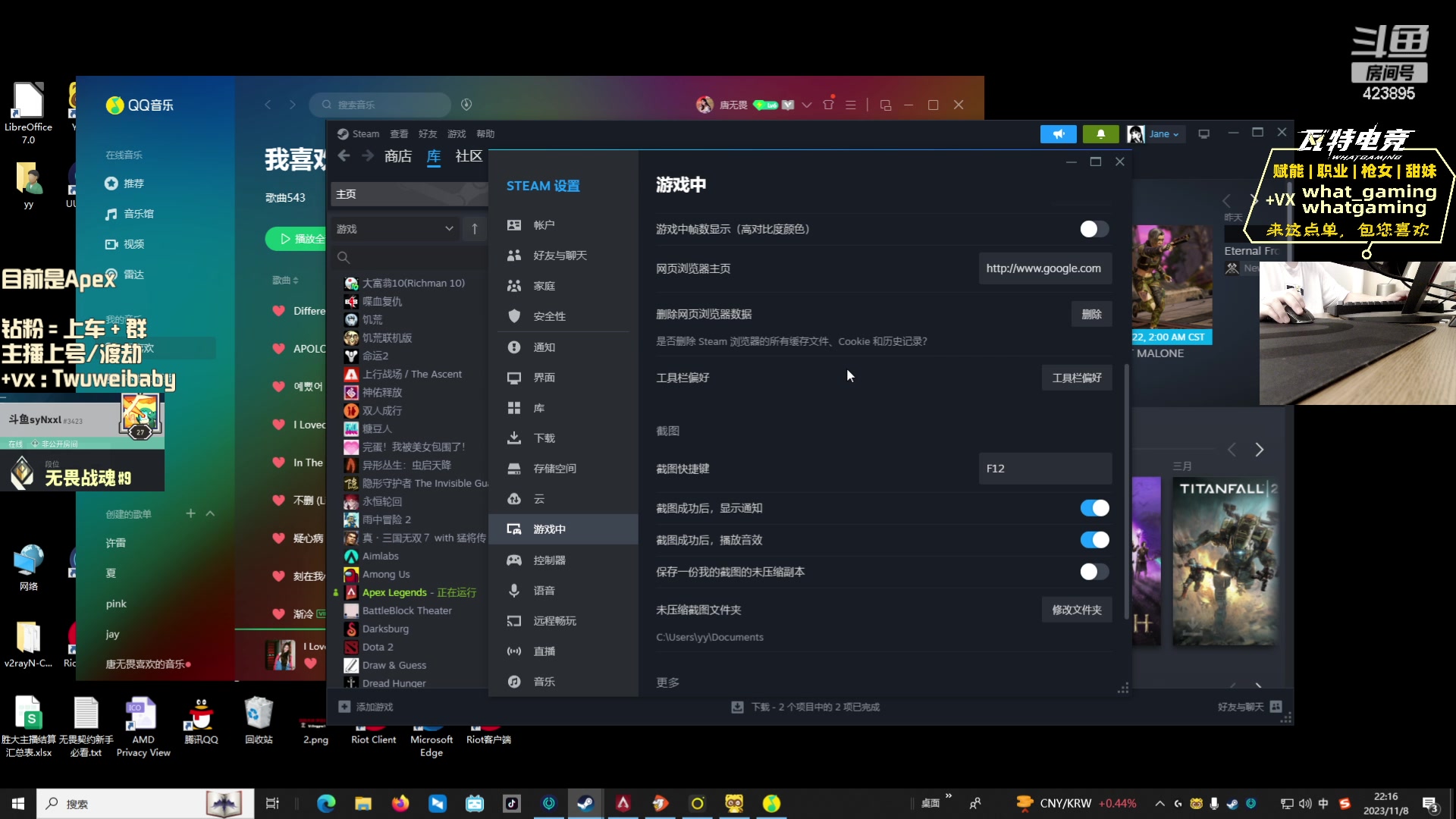The image size is (1456, 819).
Task: Click green 播放全部 button in QQ Music
Action: click(297, 239)
